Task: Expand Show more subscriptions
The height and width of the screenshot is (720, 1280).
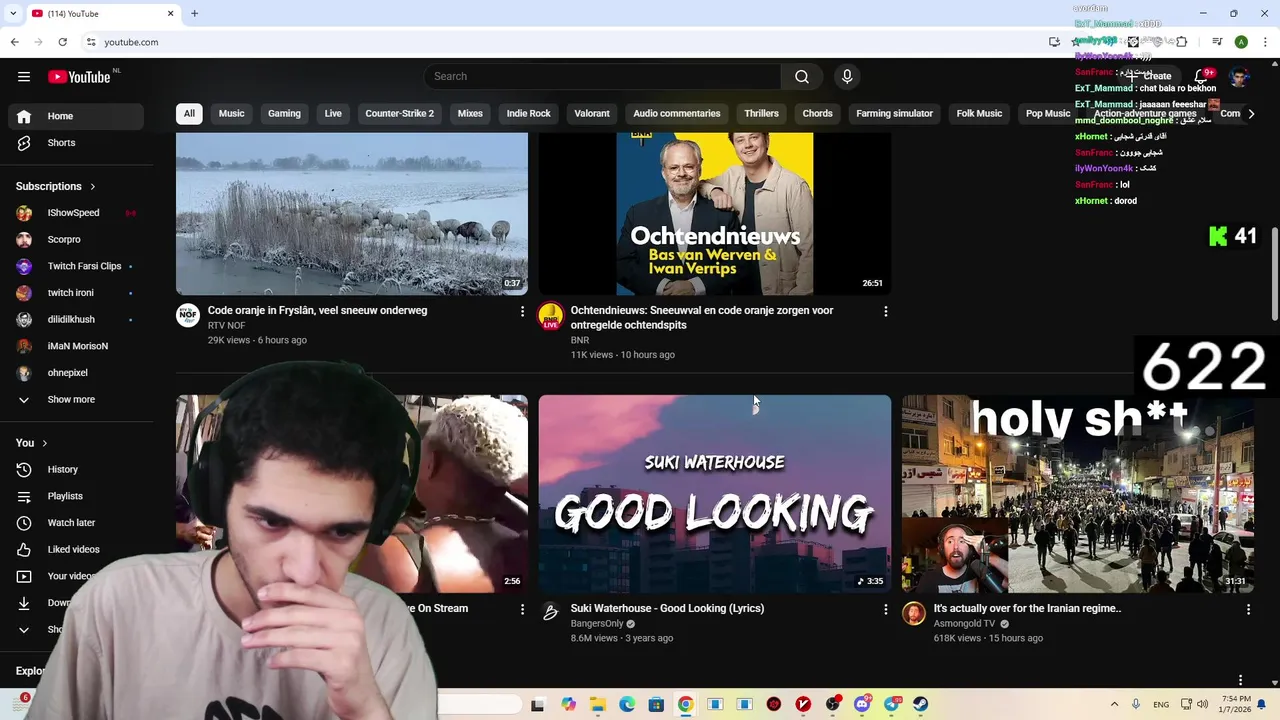Action: pos(76,399)
